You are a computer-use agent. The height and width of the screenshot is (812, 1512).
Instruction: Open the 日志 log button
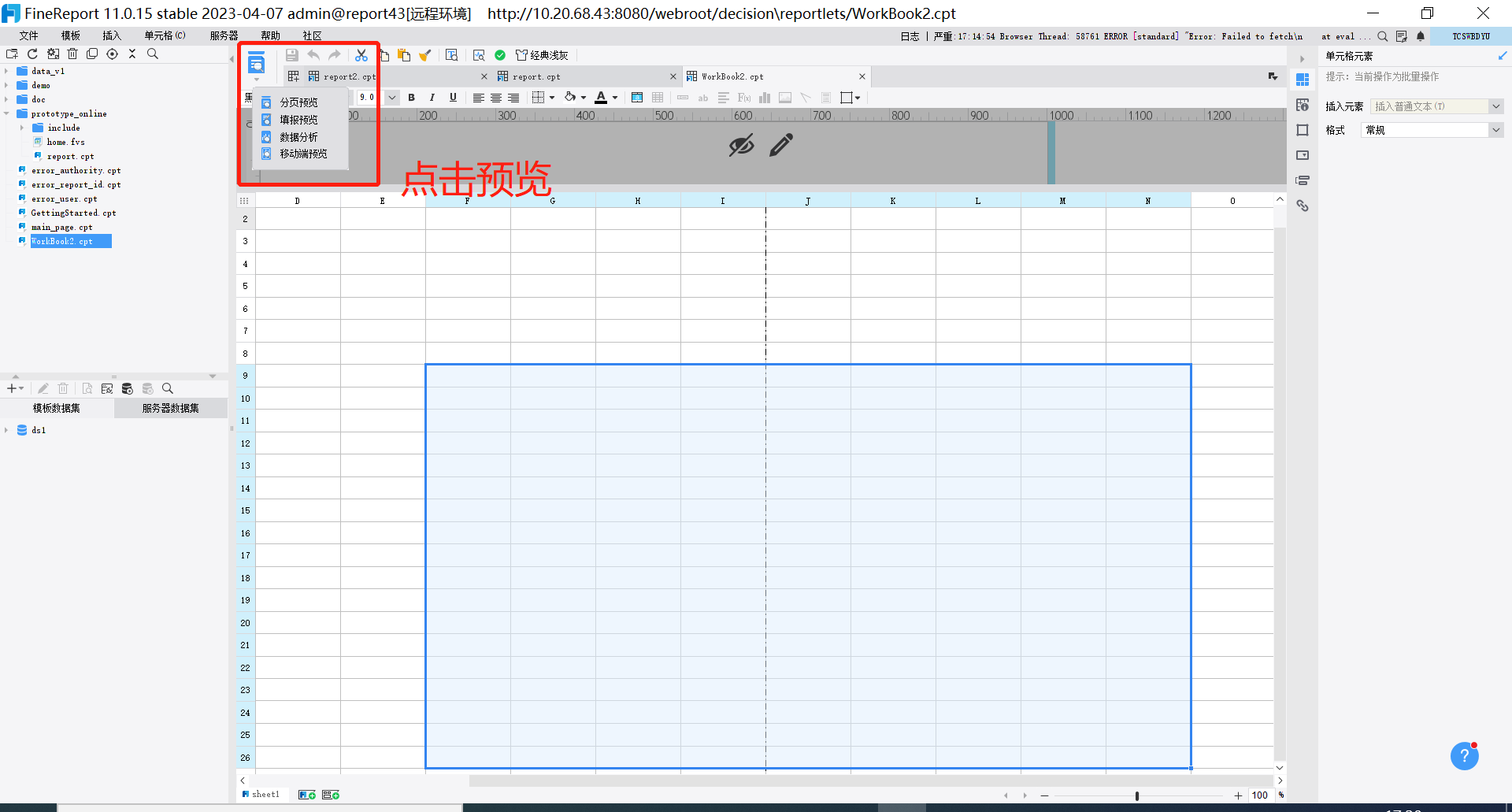[x=910, y=36]
